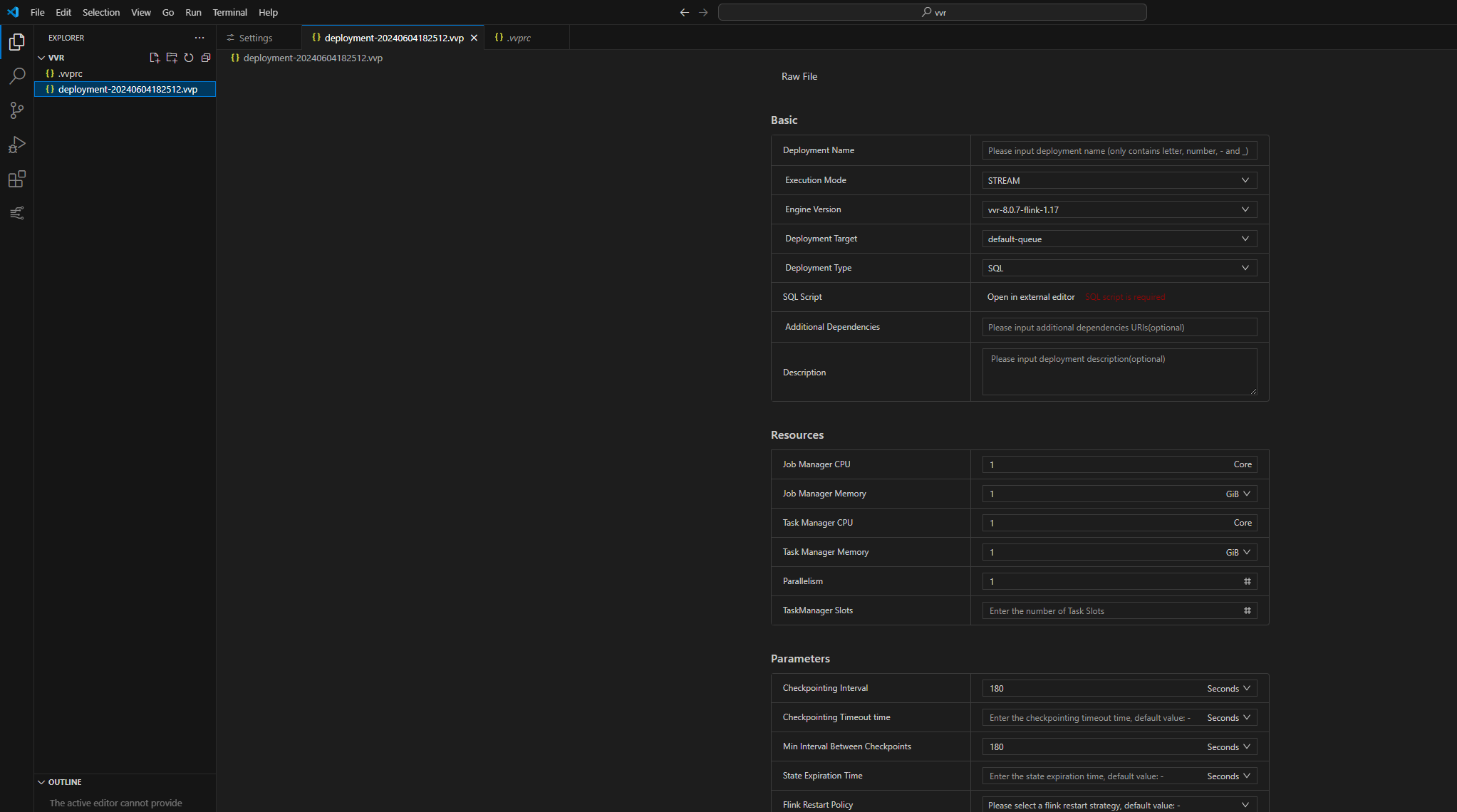Click the Description text area
1457x812 pixels.
[x=1119, y=372]
